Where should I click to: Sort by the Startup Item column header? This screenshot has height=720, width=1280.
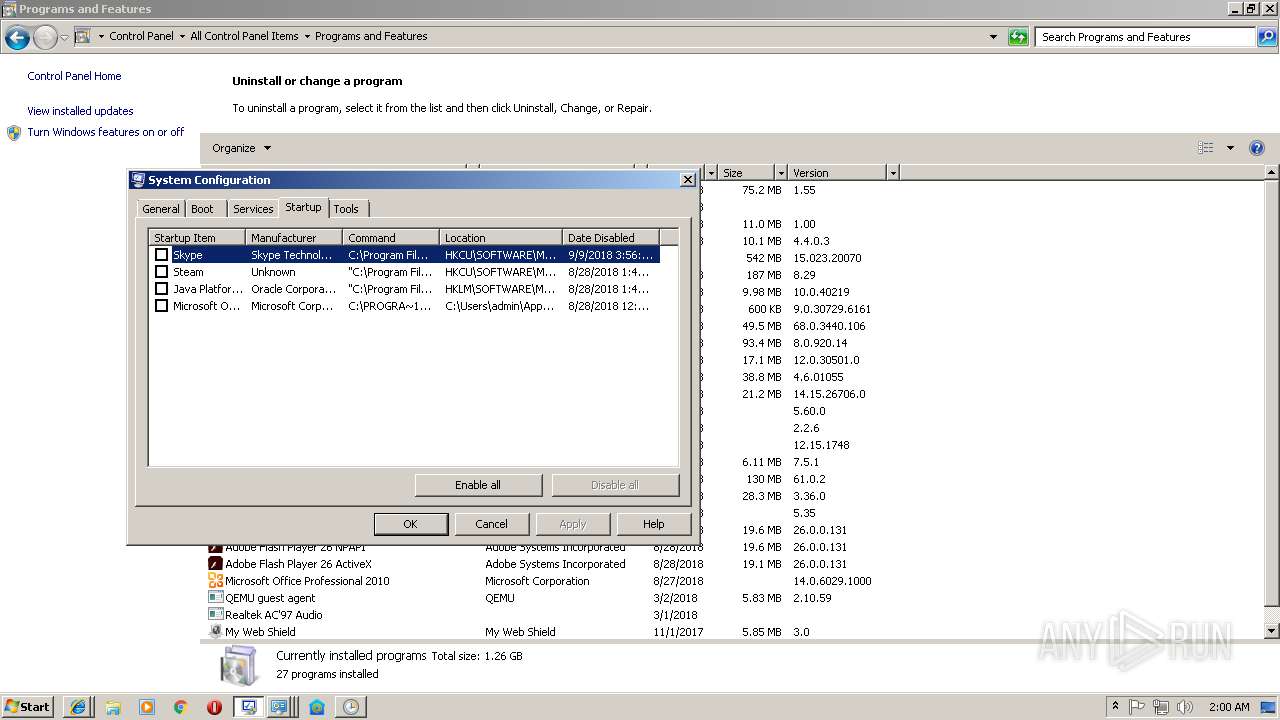pos(197,238)
